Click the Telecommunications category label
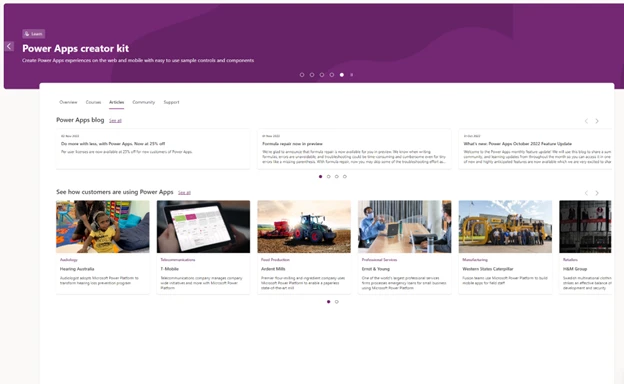Image resolution: width=624 pixels, height=384 pixels. pos(178,260)
